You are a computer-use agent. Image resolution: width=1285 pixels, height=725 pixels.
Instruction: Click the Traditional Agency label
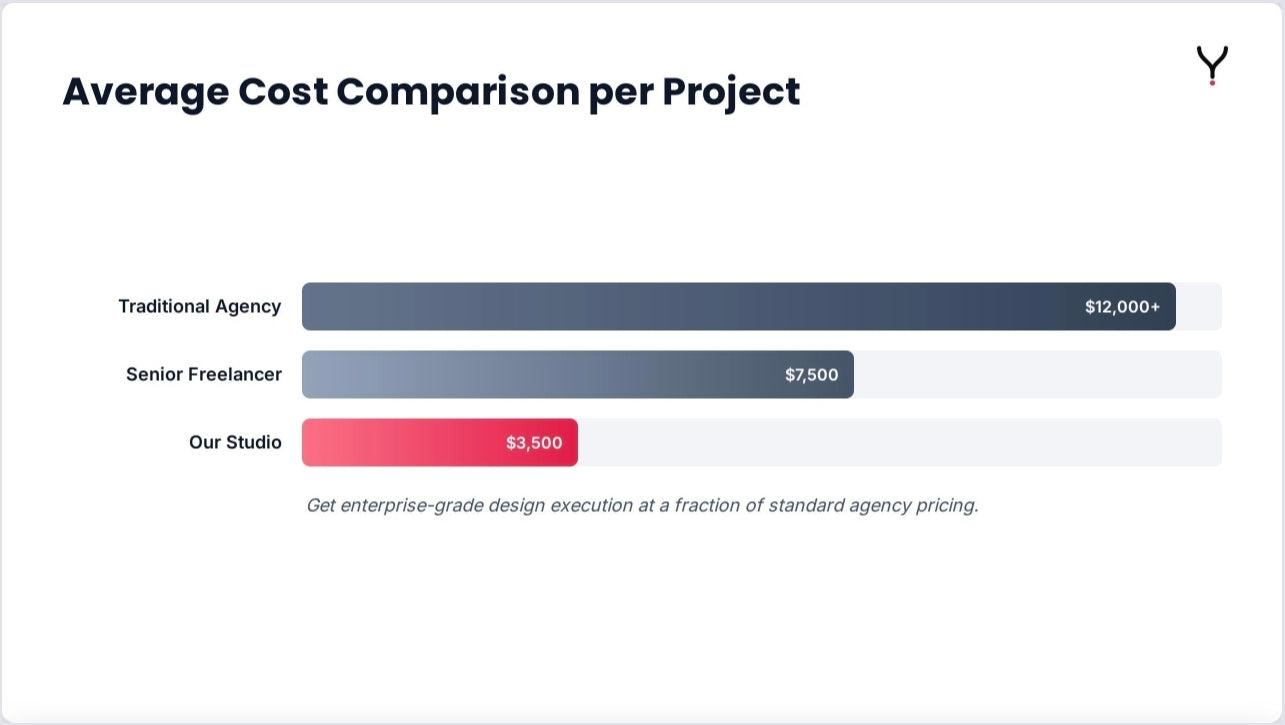(x=200, y=306)
